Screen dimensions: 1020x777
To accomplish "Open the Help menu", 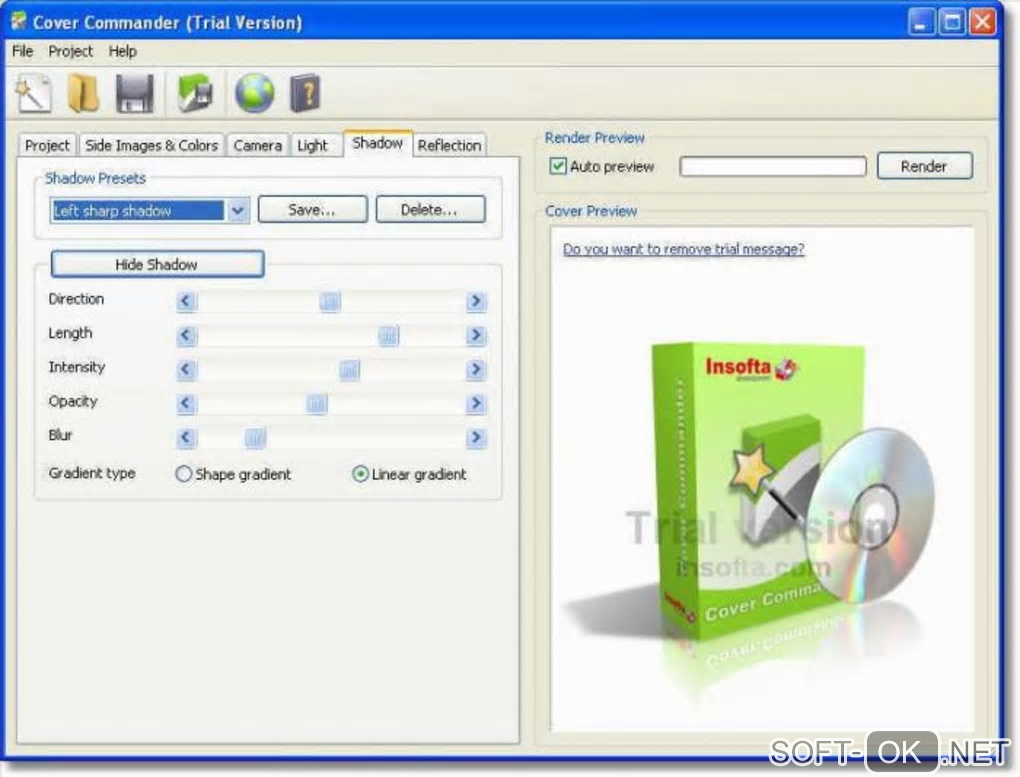I will click(122, 51).
